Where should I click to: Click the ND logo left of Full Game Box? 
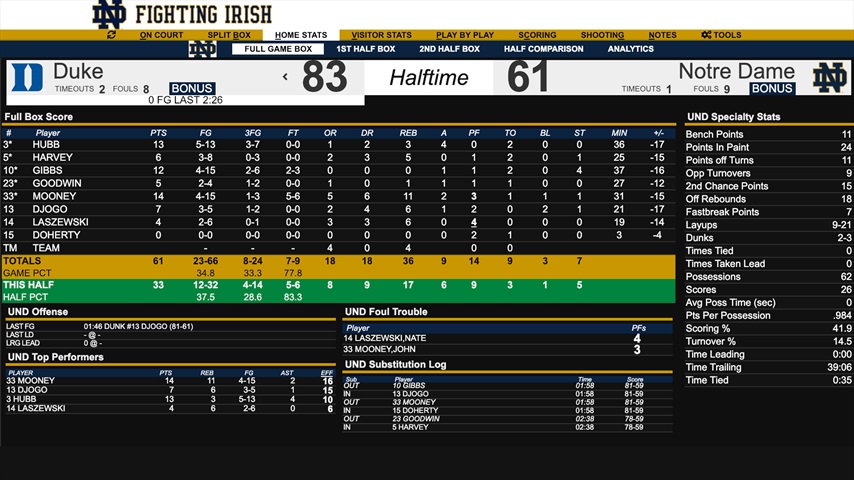coord(202,49)
